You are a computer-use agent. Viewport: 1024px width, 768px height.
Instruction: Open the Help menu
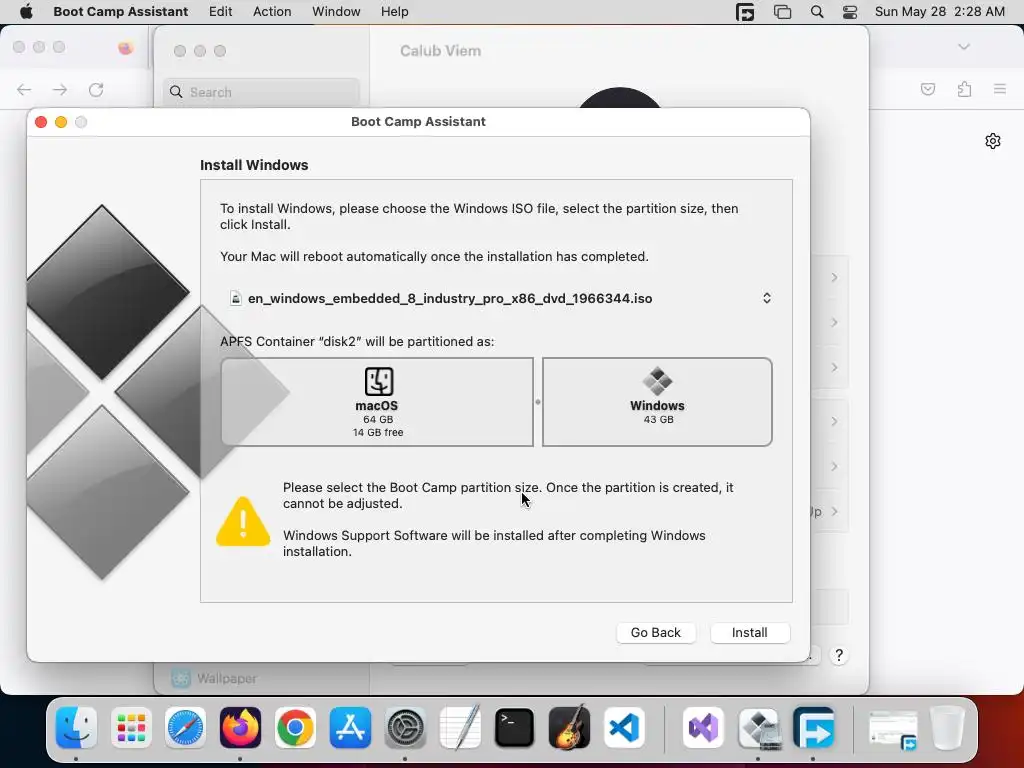click(395, 12)
